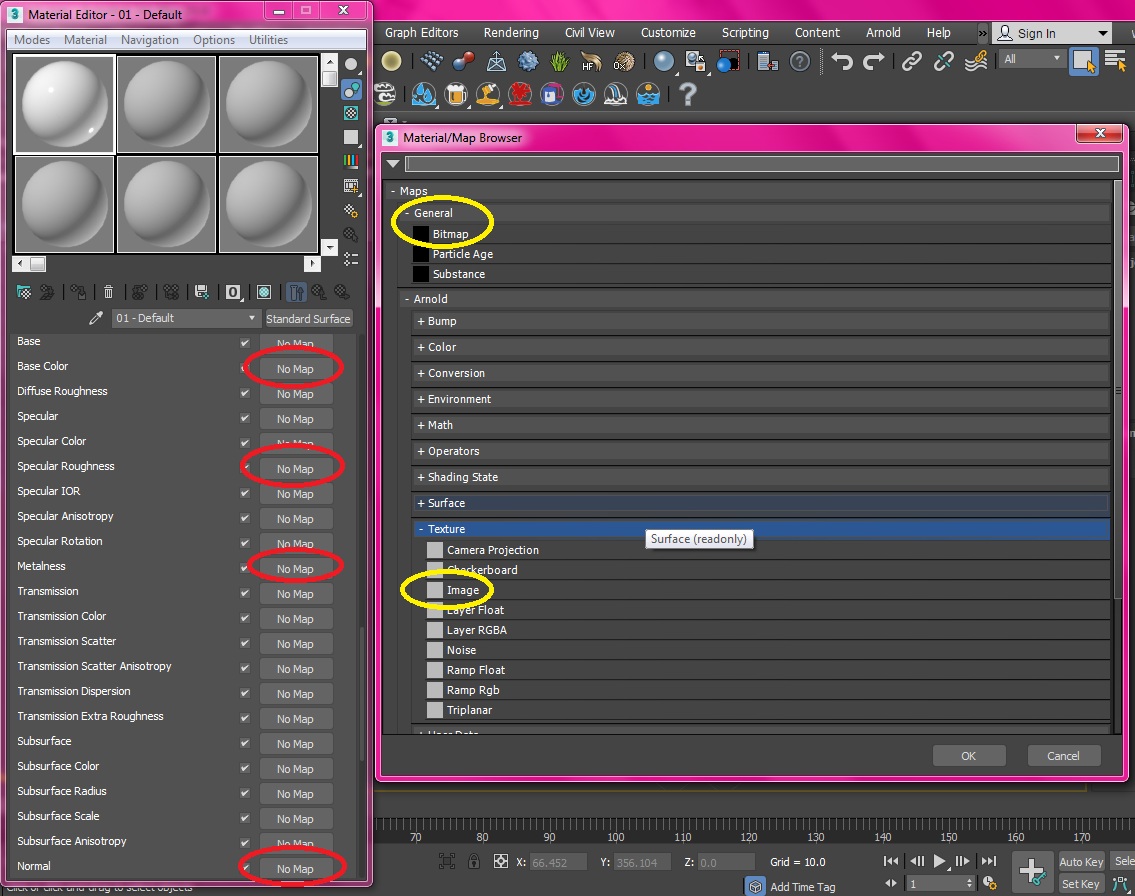Viewport: 1135px width, 896px height.
Task: Open the Modes menu in Material Editor
Action: [x=33, y=40]
